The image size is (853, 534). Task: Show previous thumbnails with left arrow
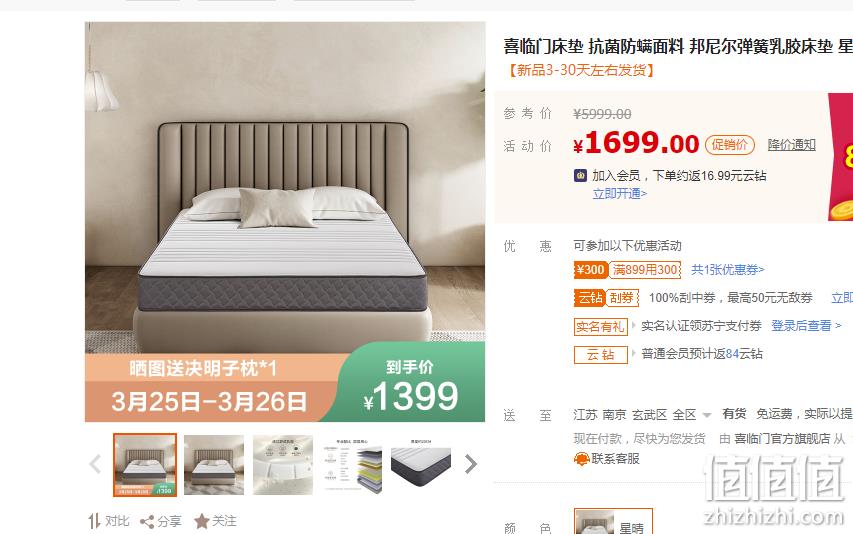click(x=95, y=464)
